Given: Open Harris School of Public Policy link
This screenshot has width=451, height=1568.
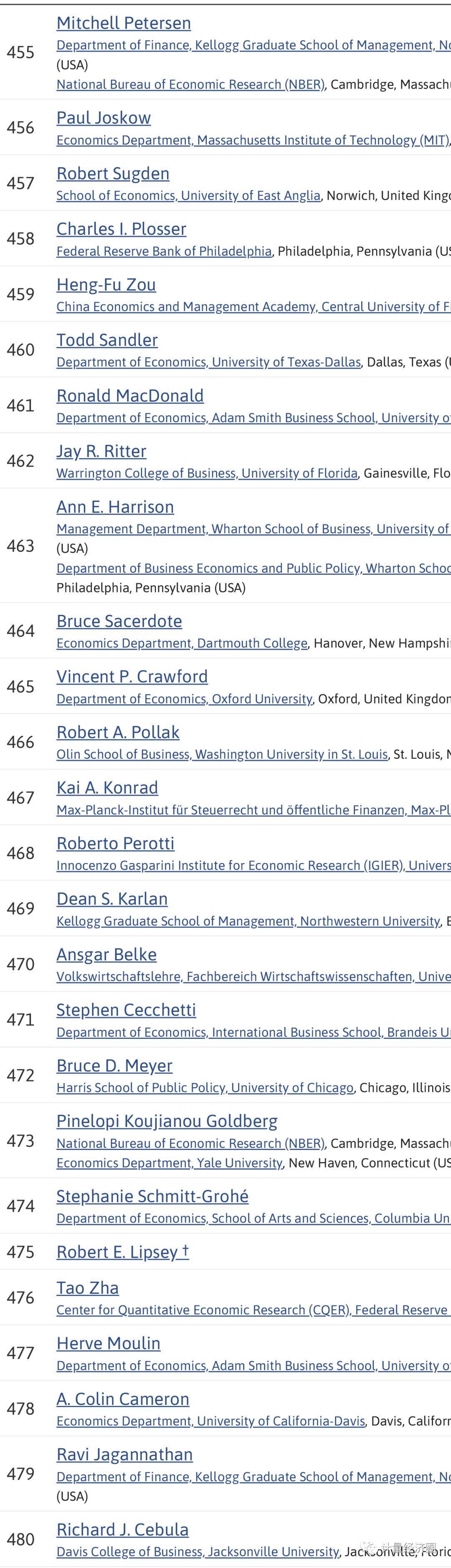Looking at the screenshot, I should coord(204,1088).
